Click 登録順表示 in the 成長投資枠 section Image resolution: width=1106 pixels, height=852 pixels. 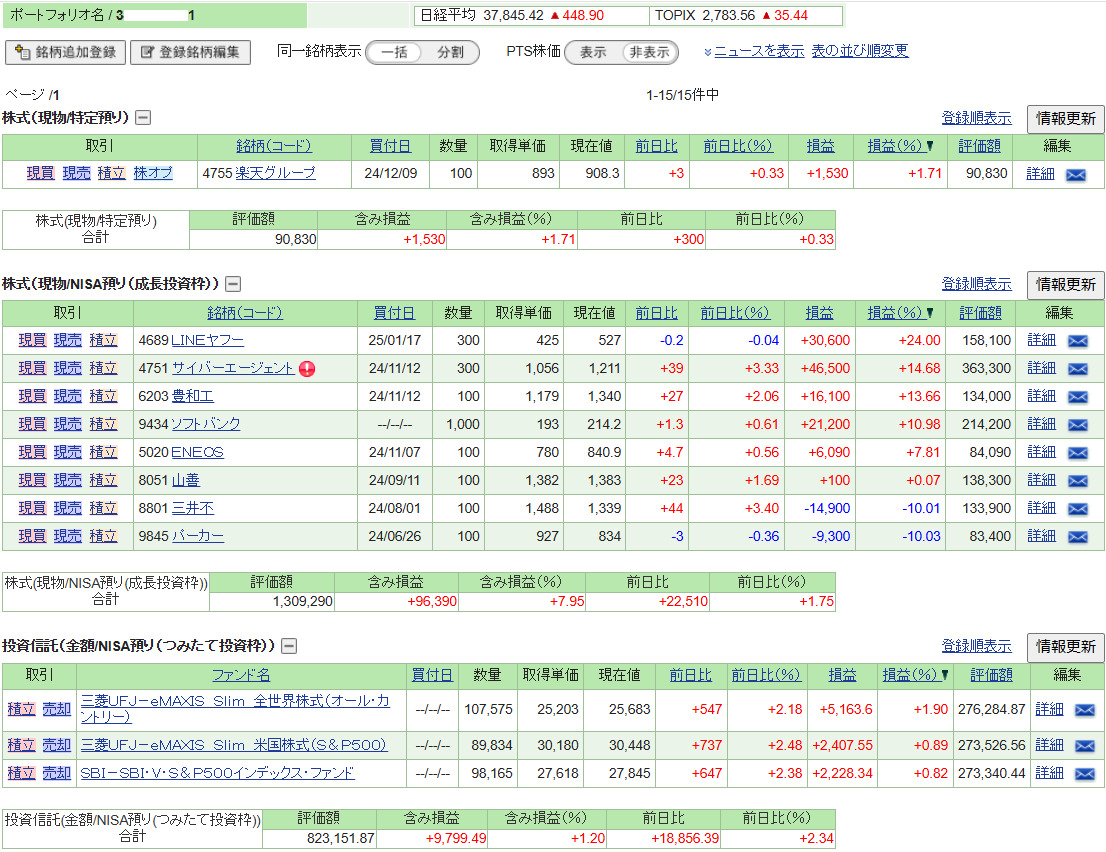976,284
